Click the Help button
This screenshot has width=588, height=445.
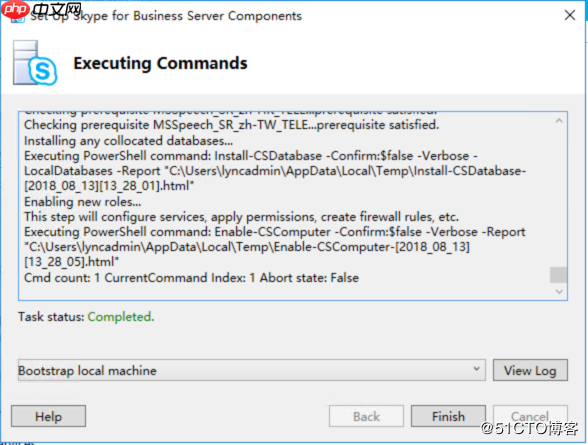pos(48,416)
